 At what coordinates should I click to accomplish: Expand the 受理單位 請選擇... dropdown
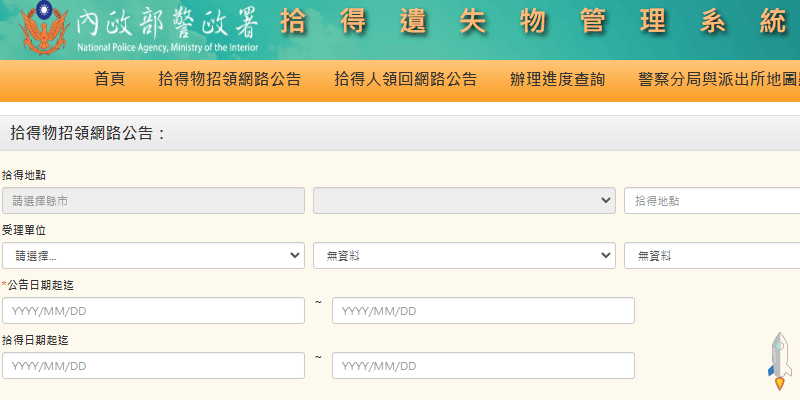coord(153,256)
